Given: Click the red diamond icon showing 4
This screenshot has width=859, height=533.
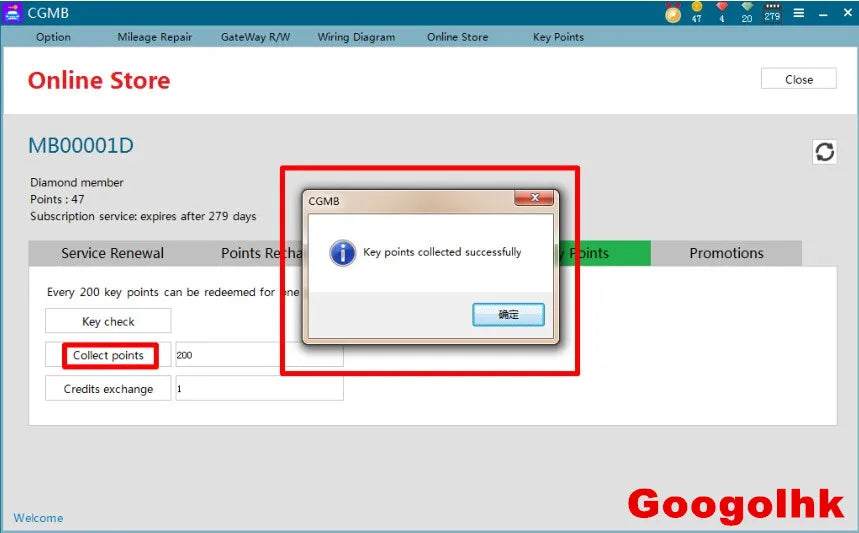Looking at the screenshot, I should point(721,12).
